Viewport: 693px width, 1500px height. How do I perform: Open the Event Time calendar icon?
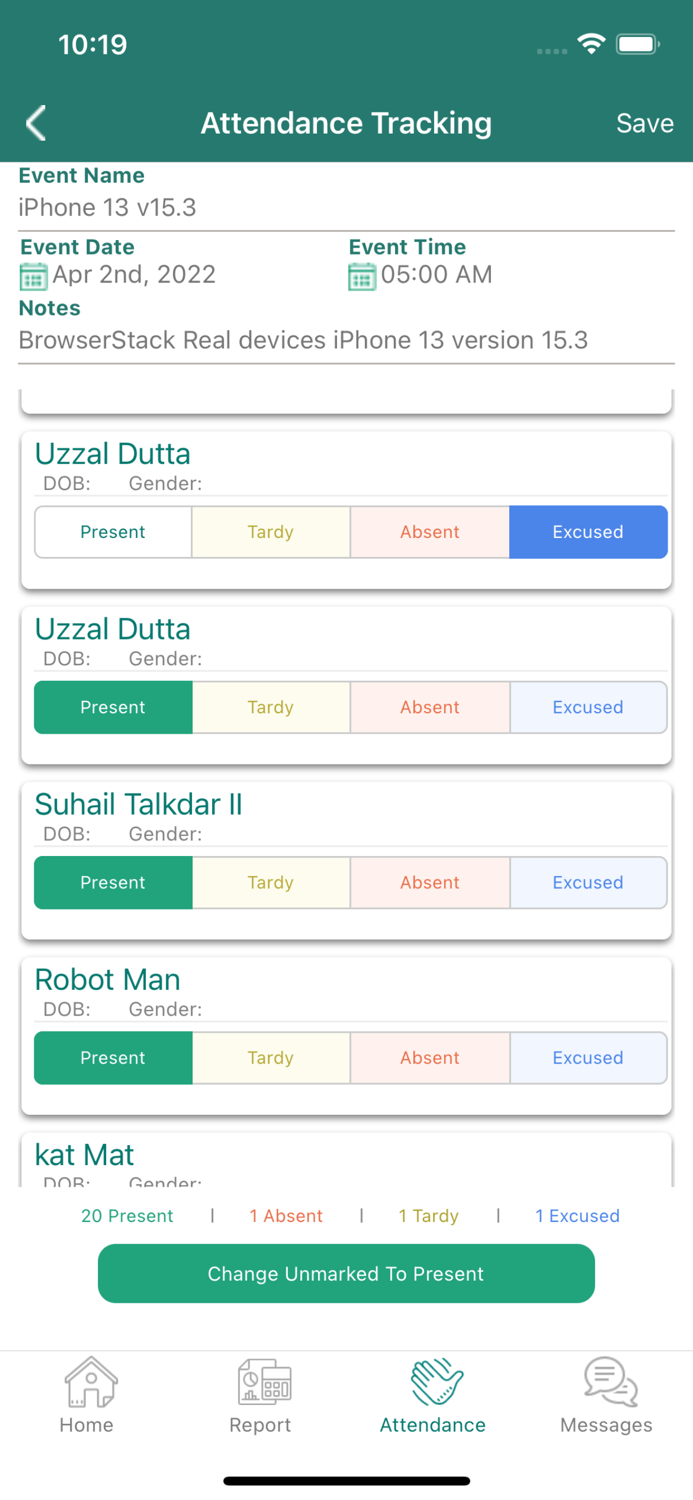[x=361, y=276]
